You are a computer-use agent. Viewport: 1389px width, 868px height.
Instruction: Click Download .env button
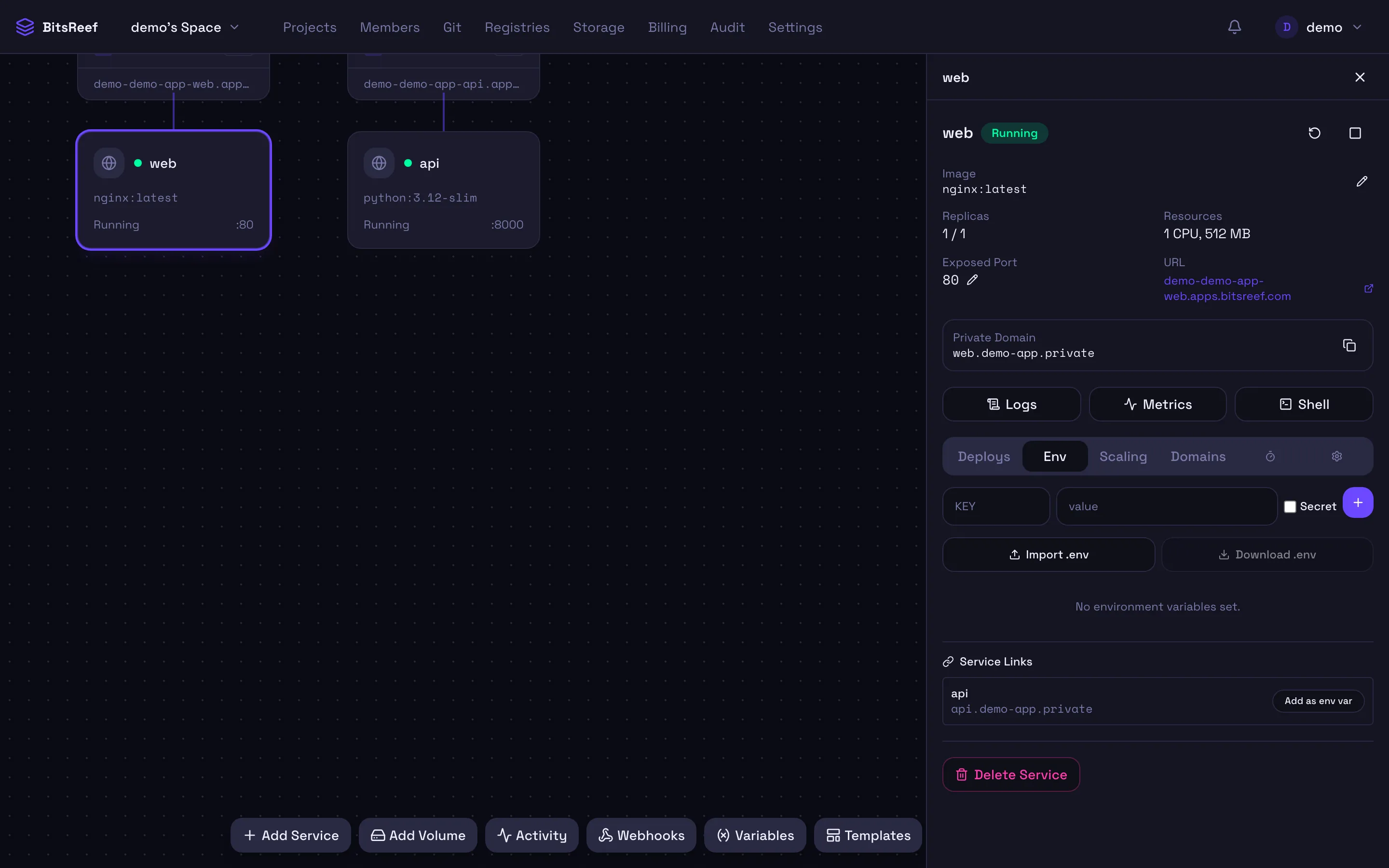pos(1267,555)
